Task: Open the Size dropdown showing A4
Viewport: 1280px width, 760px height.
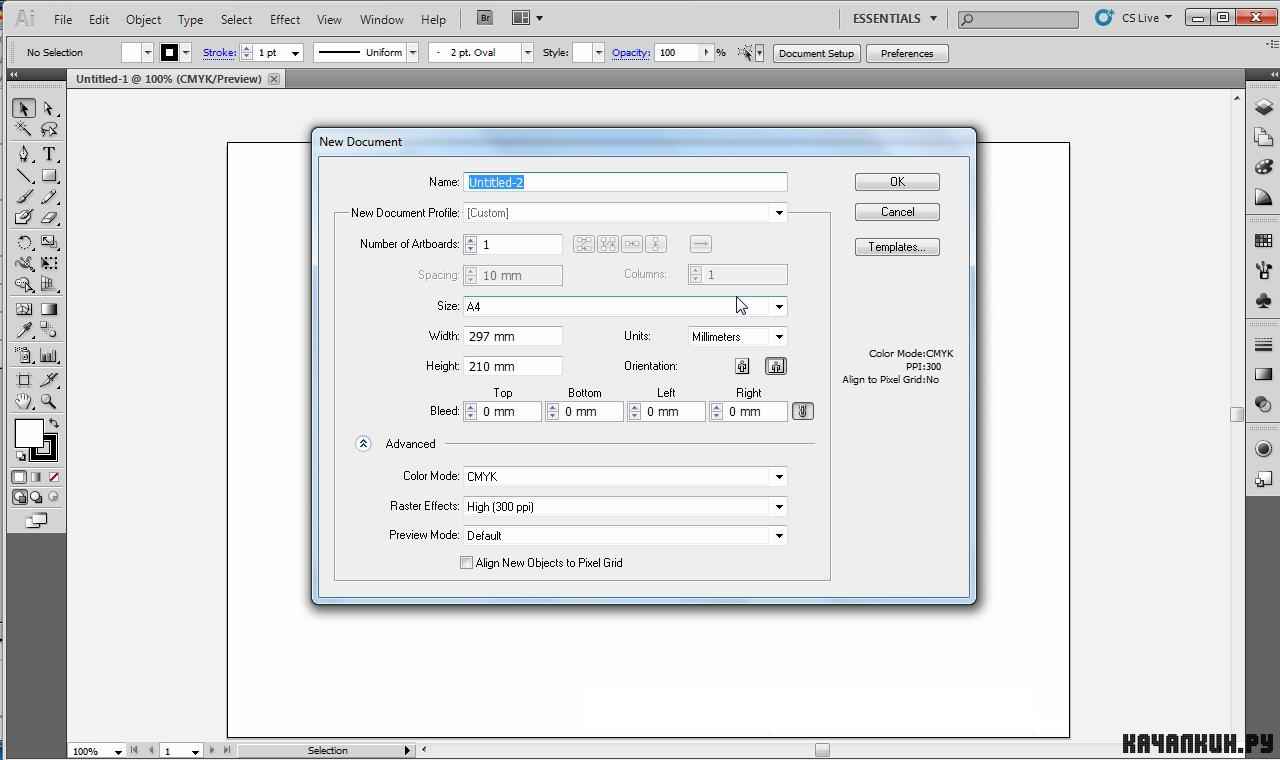Action: 625,306
